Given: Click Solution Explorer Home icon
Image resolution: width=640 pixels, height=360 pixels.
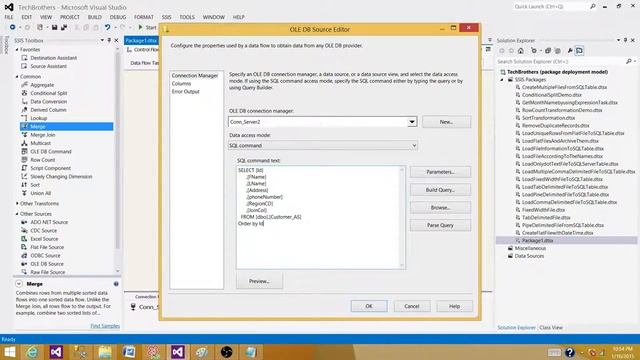Looking at the screenshot, I should pos(521,51).
